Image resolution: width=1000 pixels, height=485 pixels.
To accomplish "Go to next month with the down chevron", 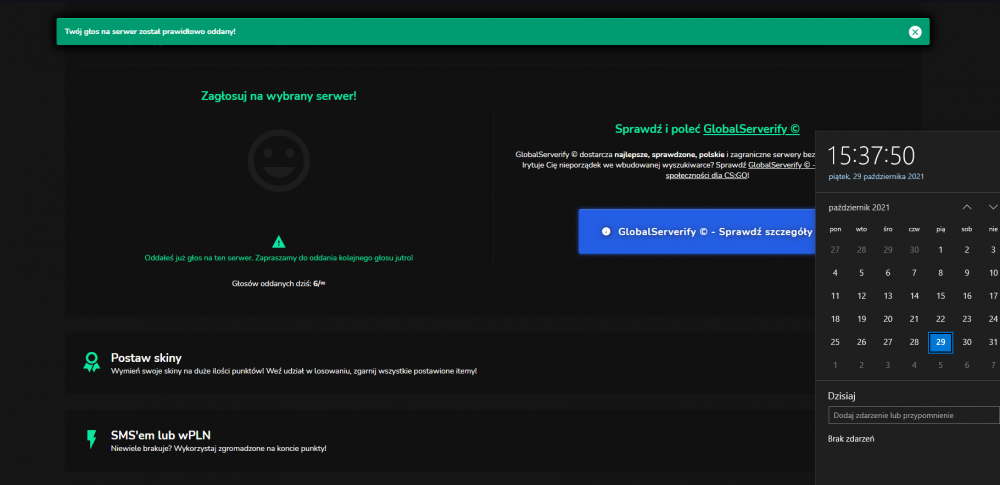I will [992, 207].
